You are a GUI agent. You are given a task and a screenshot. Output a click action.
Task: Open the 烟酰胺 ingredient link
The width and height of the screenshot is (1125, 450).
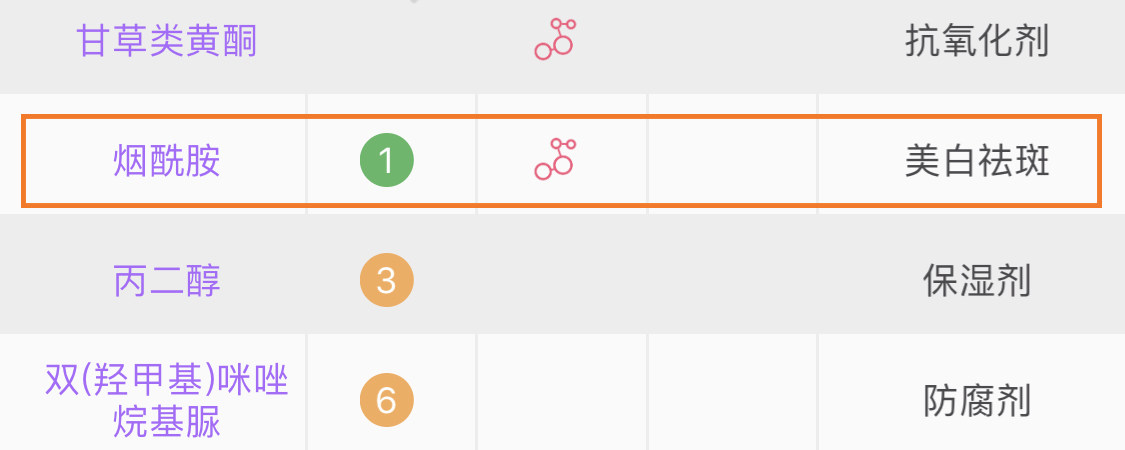166,161
